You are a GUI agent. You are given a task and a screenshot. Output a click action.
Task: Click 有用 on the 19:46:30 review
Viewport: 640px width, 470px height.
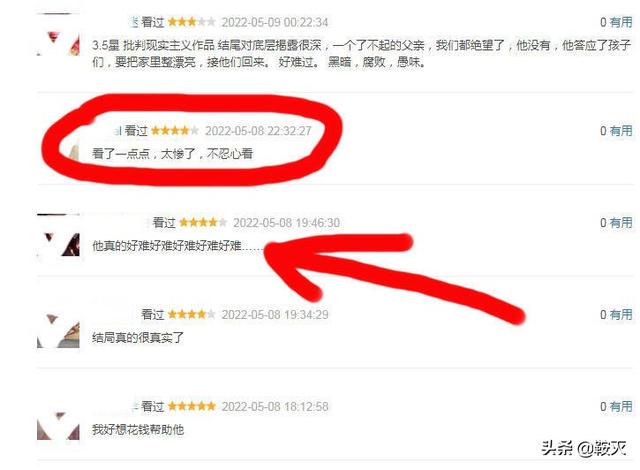(621, 223)
